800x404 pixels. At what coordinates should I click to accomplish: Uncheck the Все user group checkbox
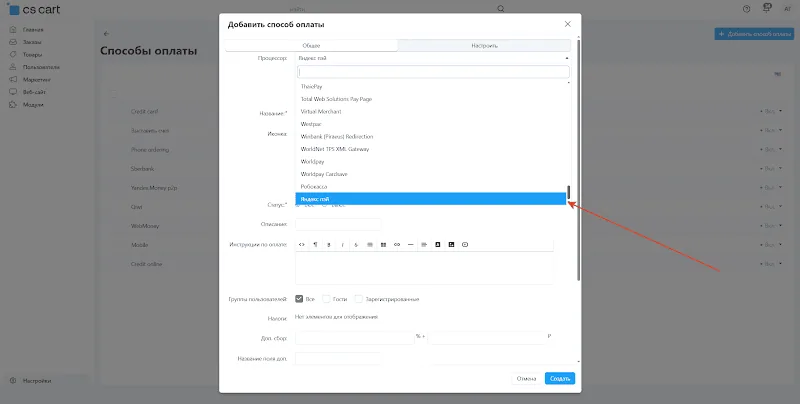299,299
